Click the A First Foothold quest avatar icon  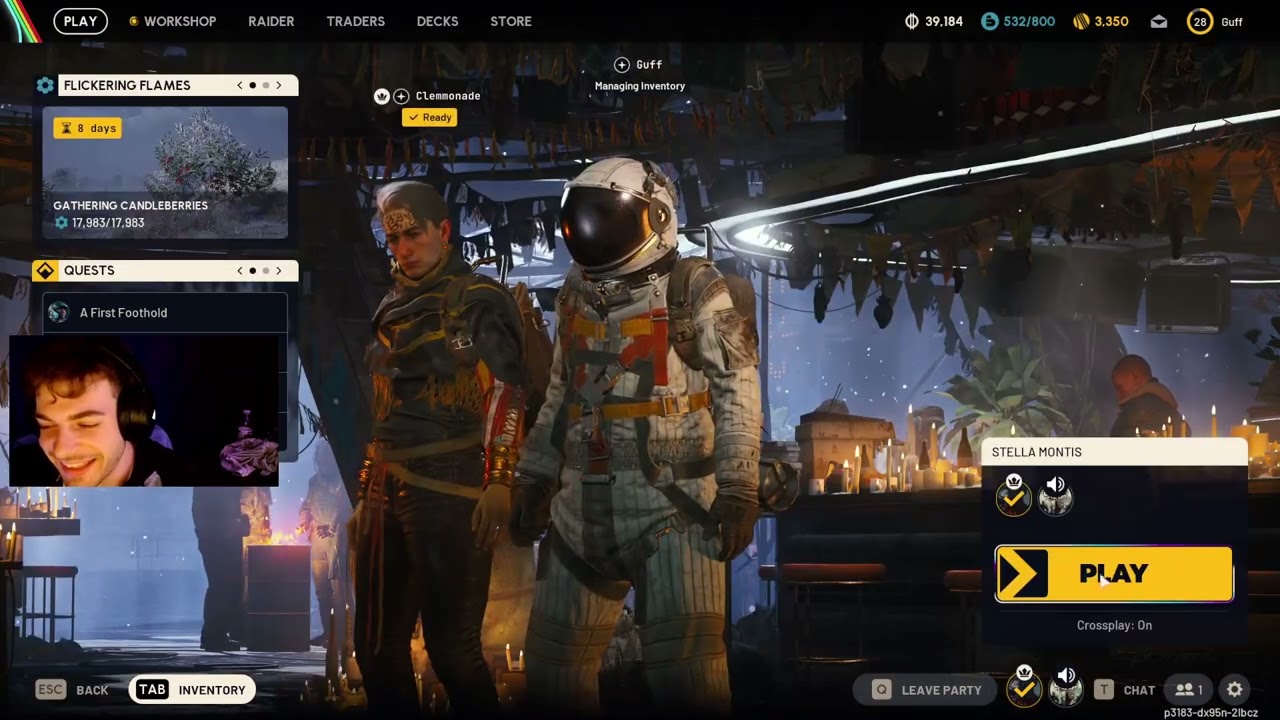tap(59, 313)
